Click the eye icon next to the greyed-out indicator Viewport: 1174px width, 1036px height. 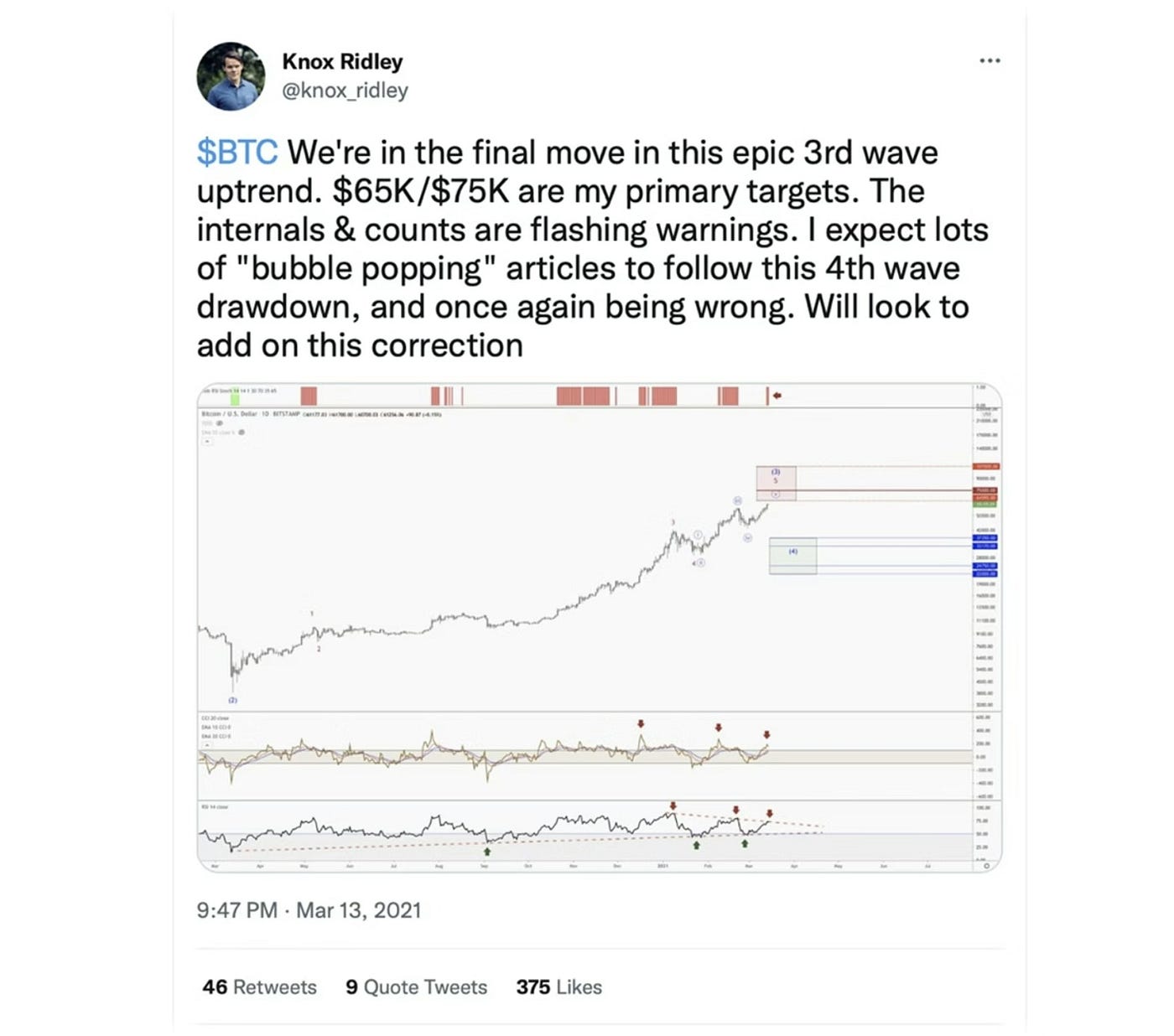[220, 422]
